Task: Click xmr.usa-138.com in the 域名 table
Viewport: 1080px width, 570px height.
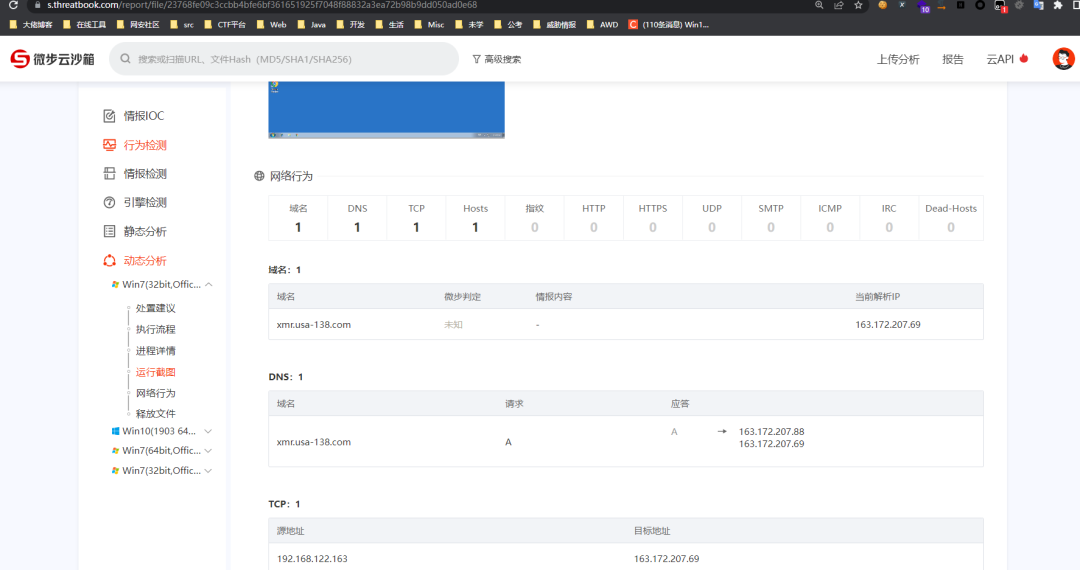Action: (x=313, y=324)
